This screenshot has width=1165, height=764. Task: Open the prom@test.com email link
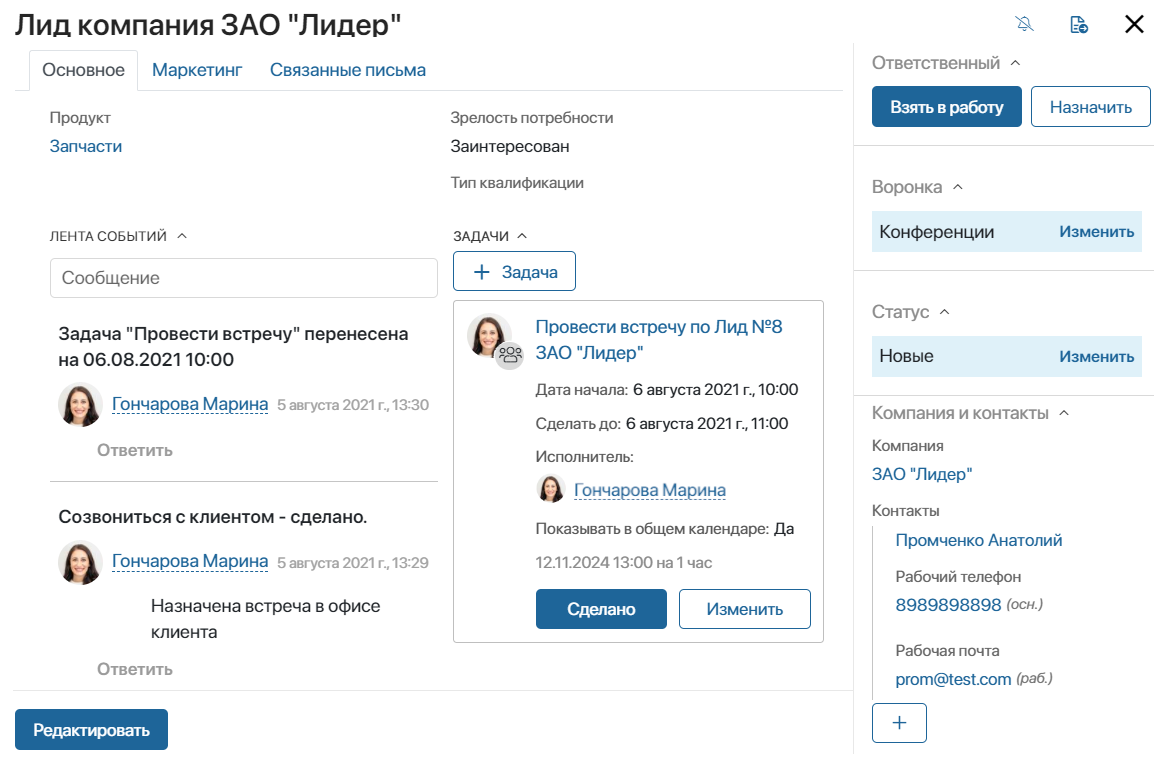click(x=953, y=679)
